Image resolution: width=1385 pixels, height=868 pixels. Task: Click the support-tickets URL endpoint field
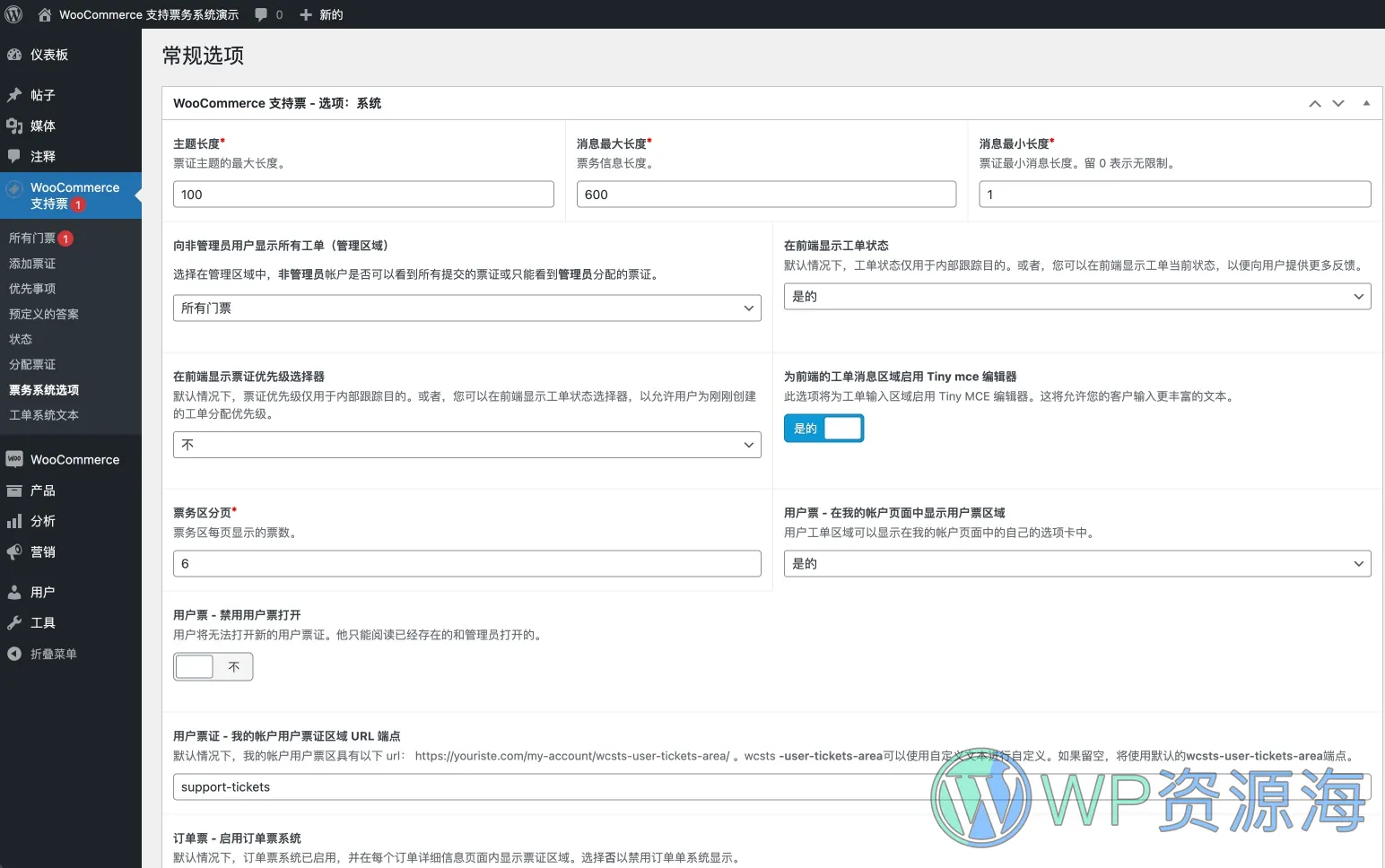(x=771, y=787)
